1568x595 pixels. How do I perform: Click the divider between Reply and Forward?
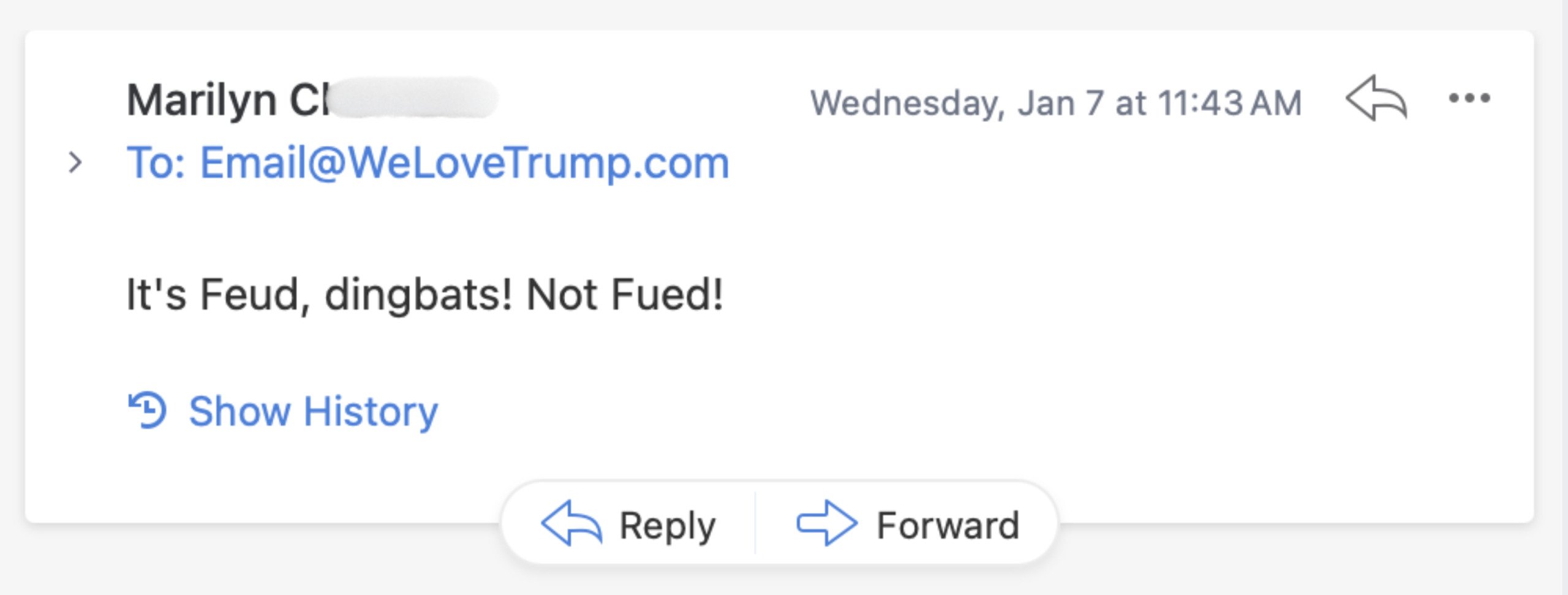(755, 524)
